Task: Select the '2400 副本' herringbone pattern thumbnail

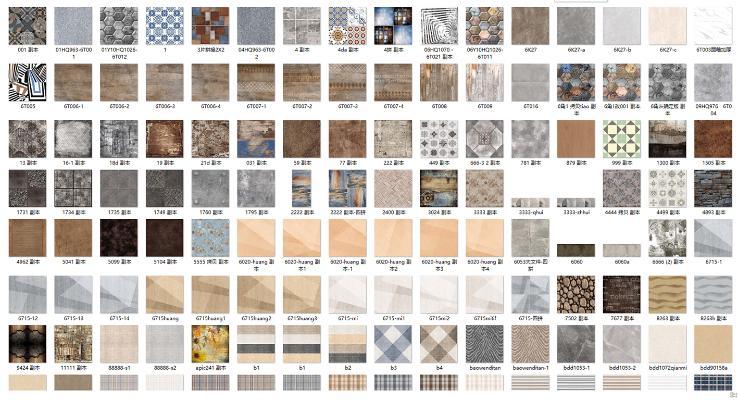Action: (393, 188)
